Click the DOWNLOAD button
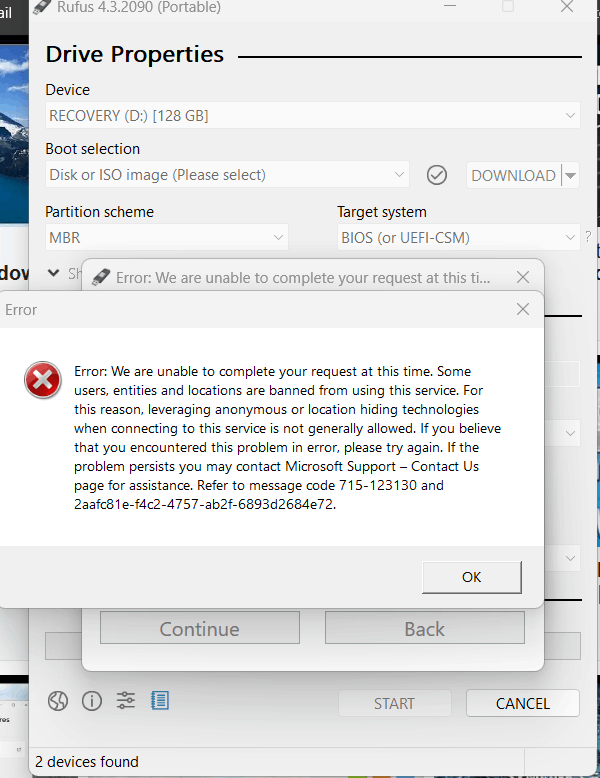 coord(513,175)
